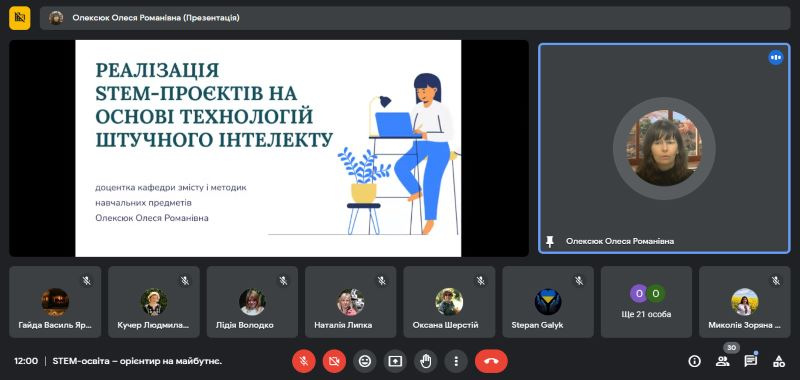Open the emoji reactions picker
The image size is (800, 380).
click(365, 361)
